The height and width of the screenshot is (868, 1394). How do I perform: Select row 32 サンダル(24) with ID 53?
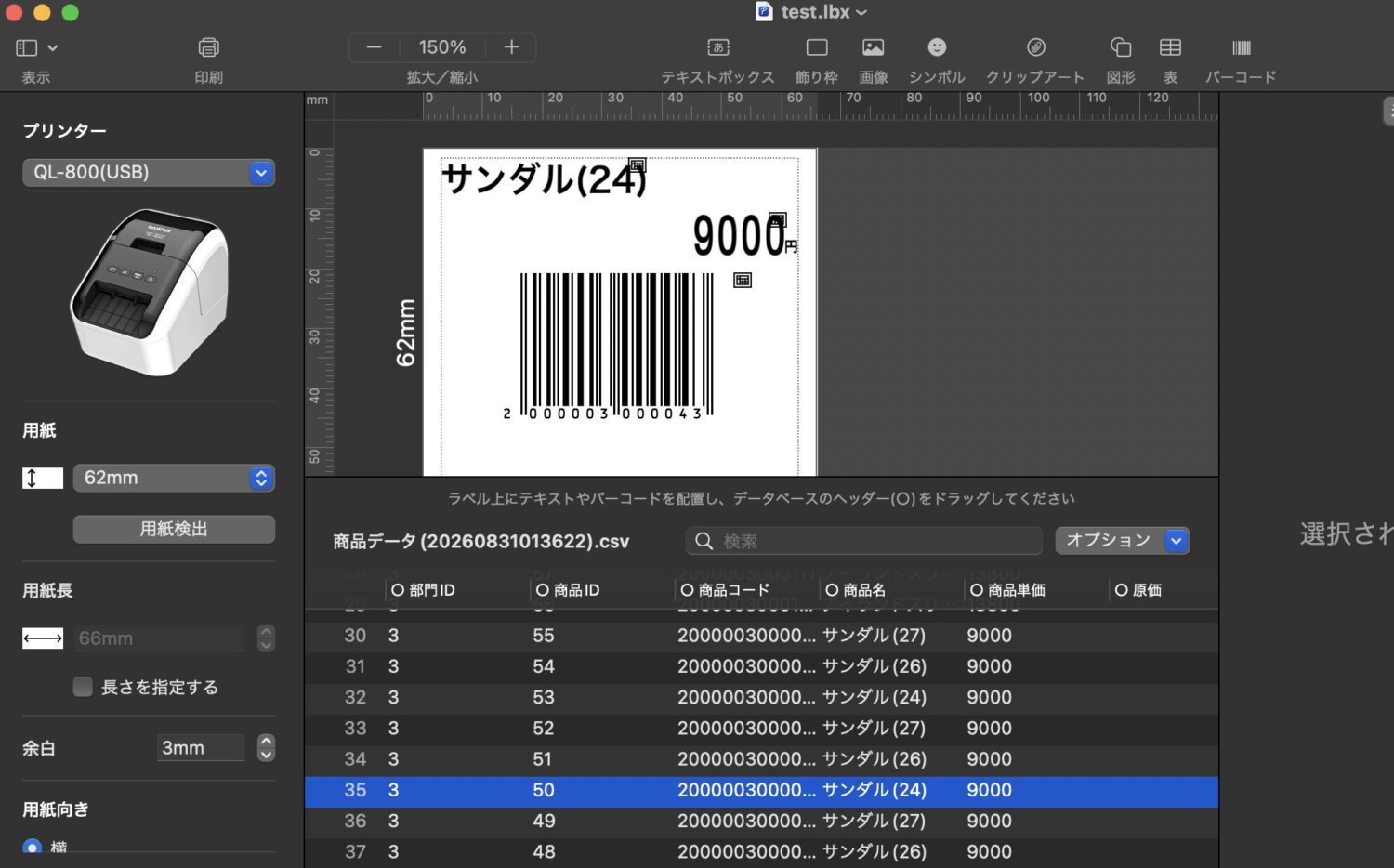(761, 697)
